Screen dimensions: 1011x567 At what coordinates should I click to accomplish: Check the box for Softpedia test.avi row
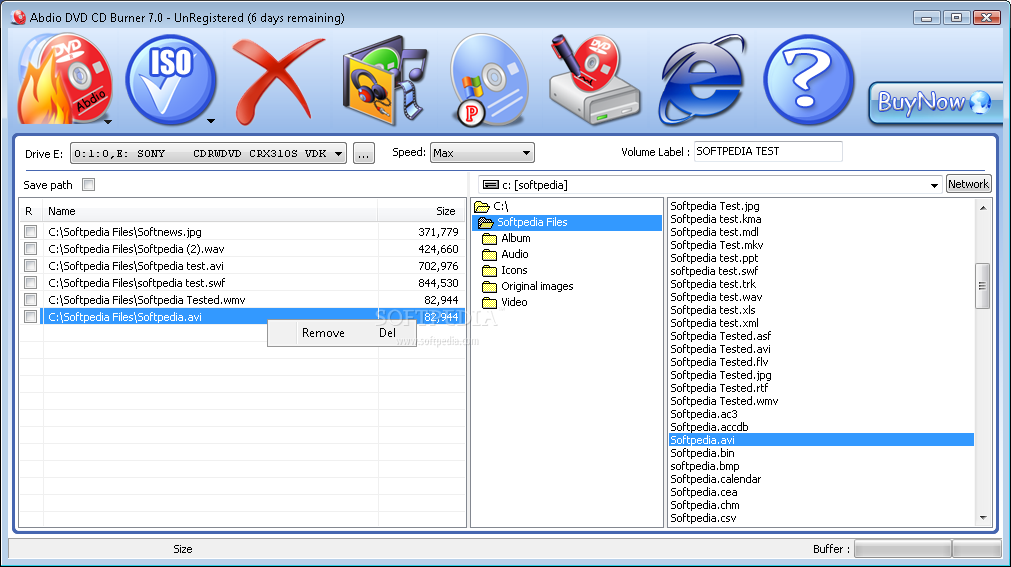click(30, 265)
